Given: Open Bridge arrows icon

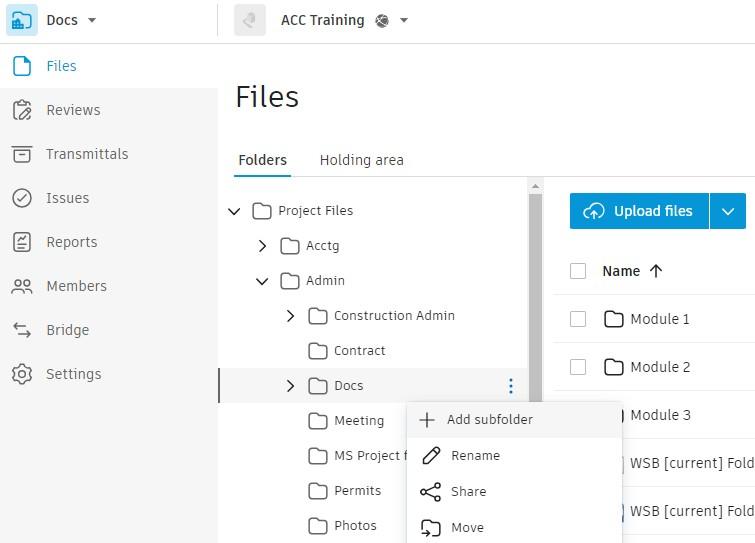Looking at the screenshot, I should coord(22,330).
